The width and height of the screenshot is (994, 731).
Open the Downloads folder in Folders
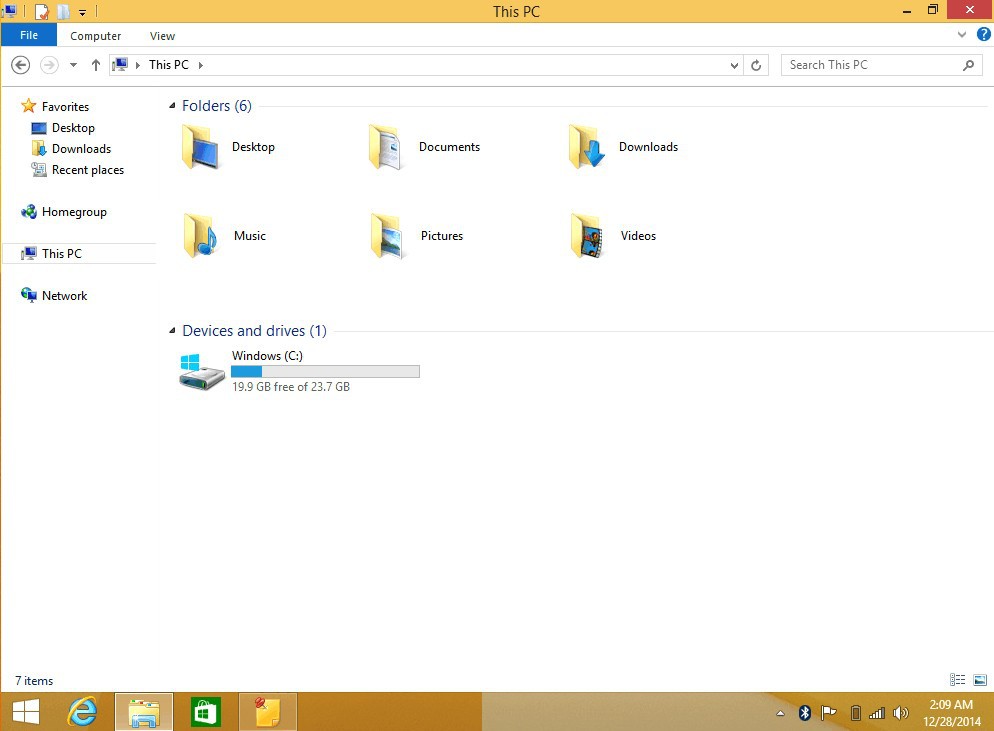point(587,147)
